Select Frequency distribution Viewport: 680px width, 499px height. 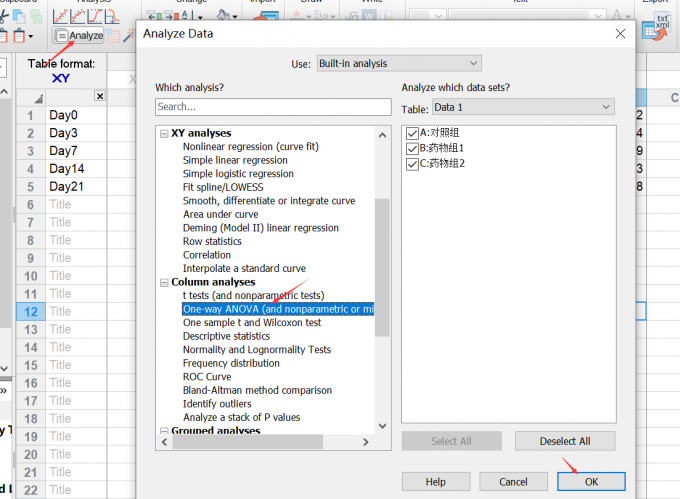231,363
